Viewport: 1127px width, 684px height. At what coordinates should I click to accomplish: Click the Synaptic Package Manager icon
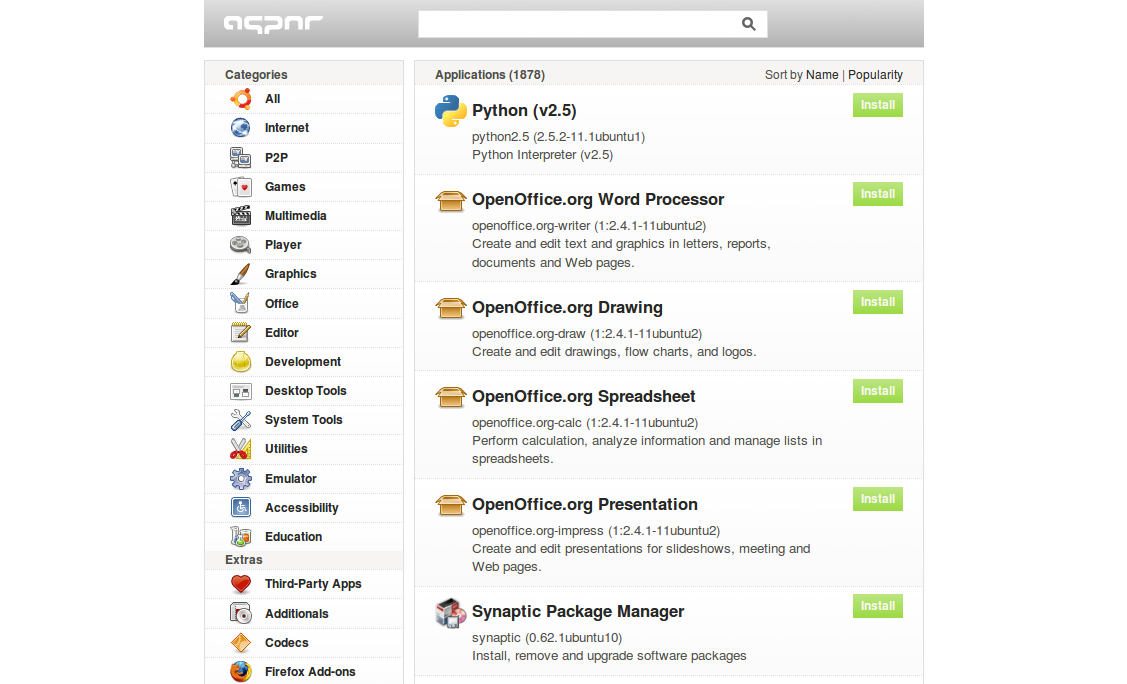click(451, 612)
